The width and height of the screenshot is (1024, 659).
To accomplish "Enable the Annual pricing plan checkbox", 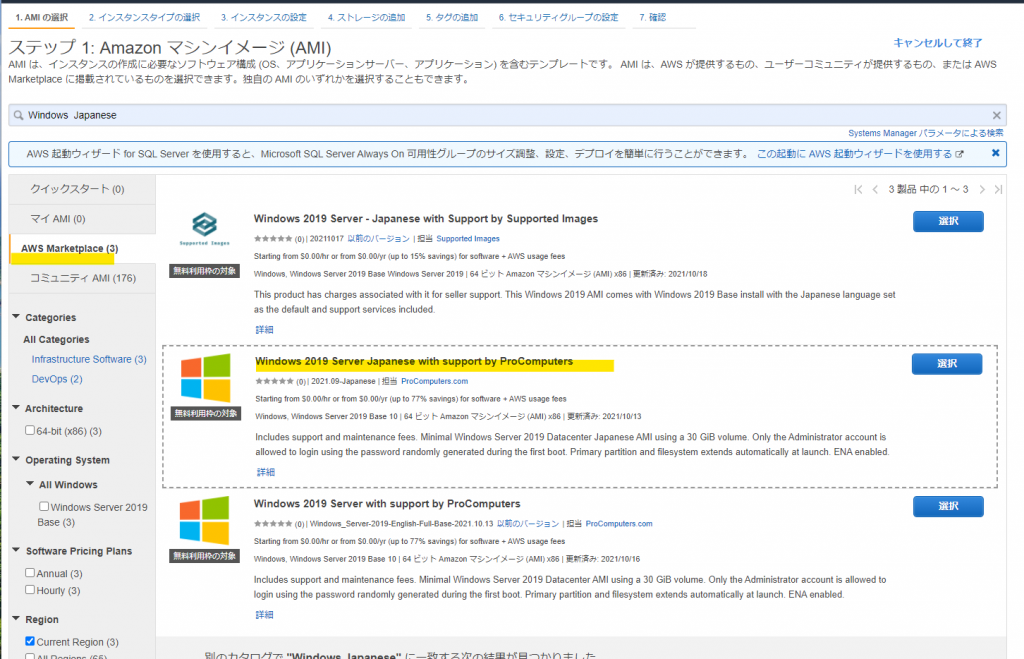I will pos(30,574).
